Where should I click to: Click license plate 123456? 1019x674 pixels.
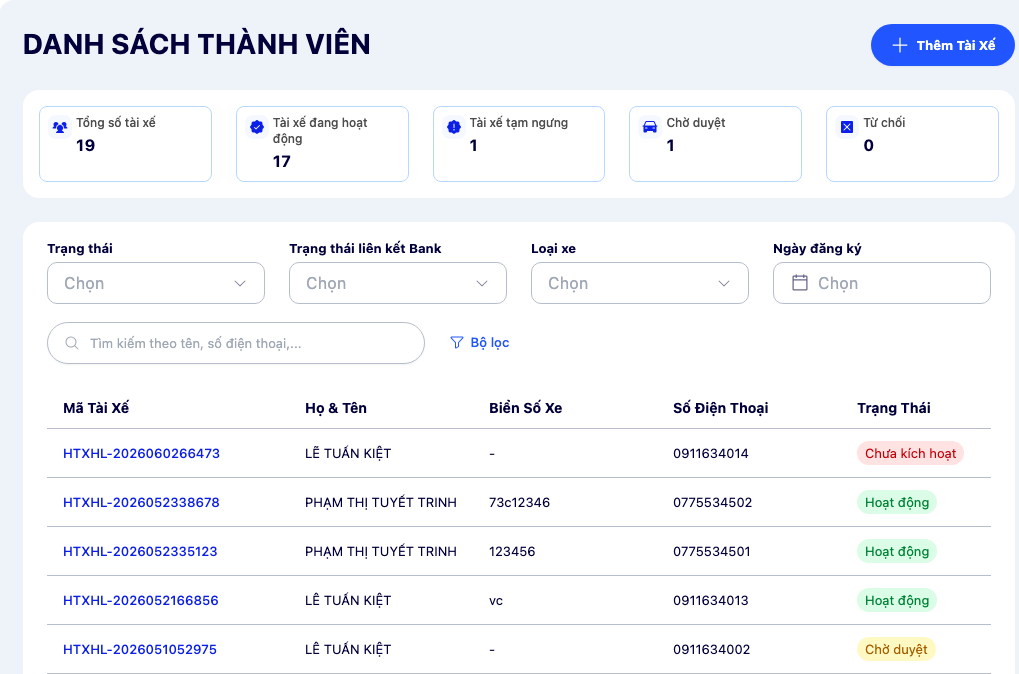pos(512,552)
